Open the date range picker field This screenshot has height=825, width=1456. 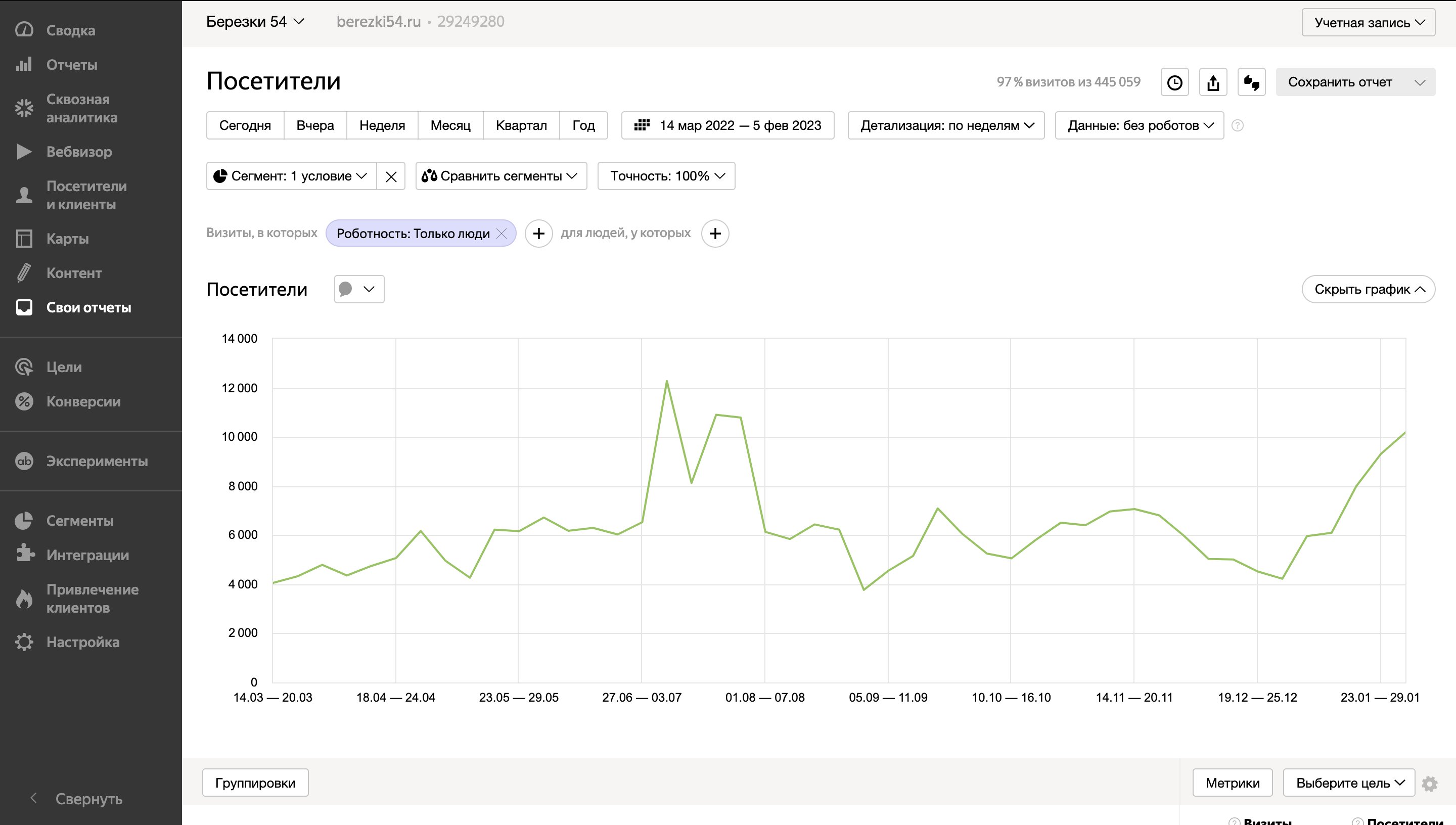[727, 125]
